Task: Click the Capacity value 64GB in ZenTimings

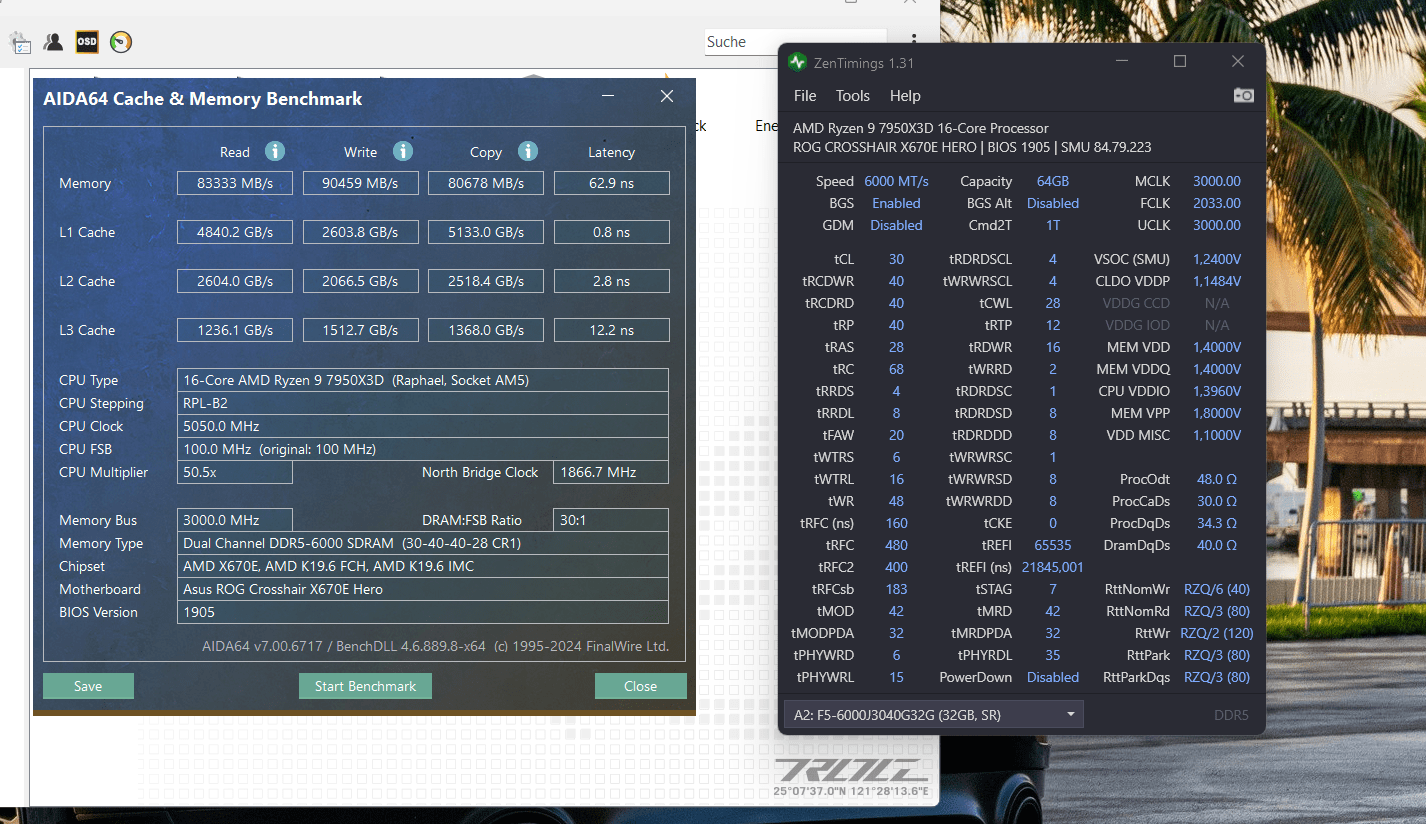Action: pyautogui.click(x=1053, y=181)
